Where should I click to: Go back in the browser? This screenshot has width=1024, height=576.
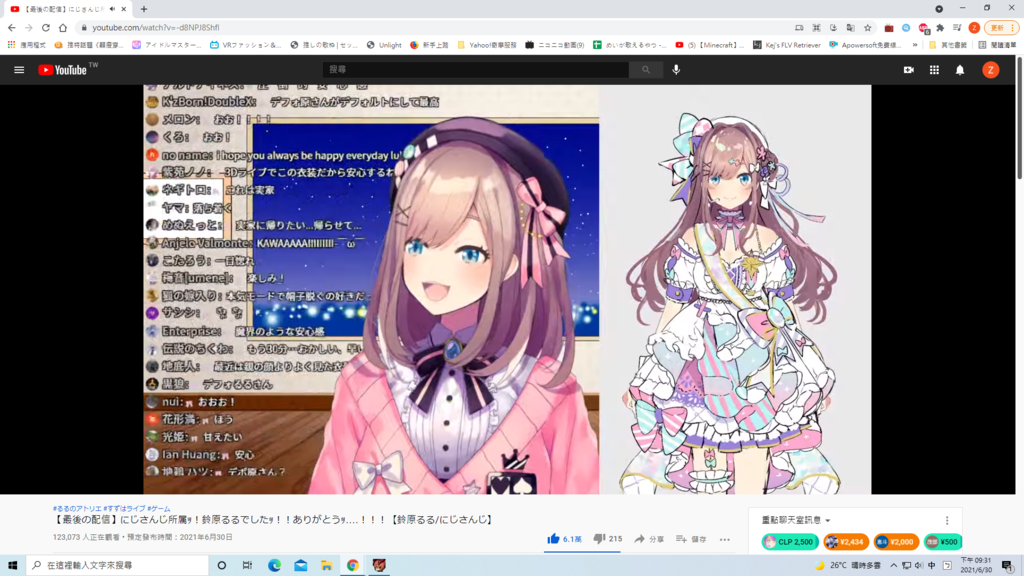(12, 27)
